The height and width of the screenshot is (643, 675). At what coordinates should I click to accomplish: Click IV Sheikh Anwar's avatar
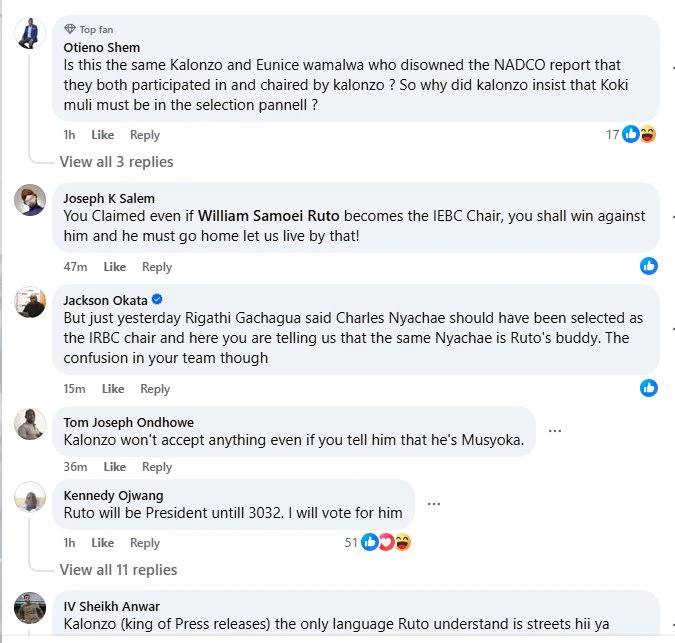pyautogui.click(x=29, y=608)
